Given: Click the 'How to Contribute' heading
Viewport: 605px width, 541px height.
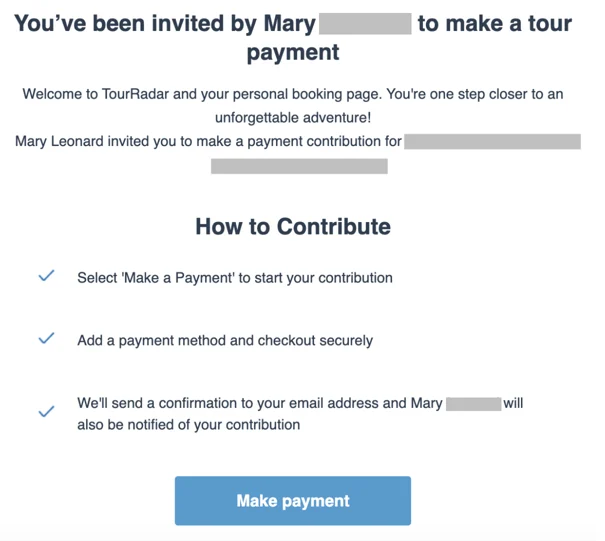Looking at the screenshot, I should coord(293,226).
